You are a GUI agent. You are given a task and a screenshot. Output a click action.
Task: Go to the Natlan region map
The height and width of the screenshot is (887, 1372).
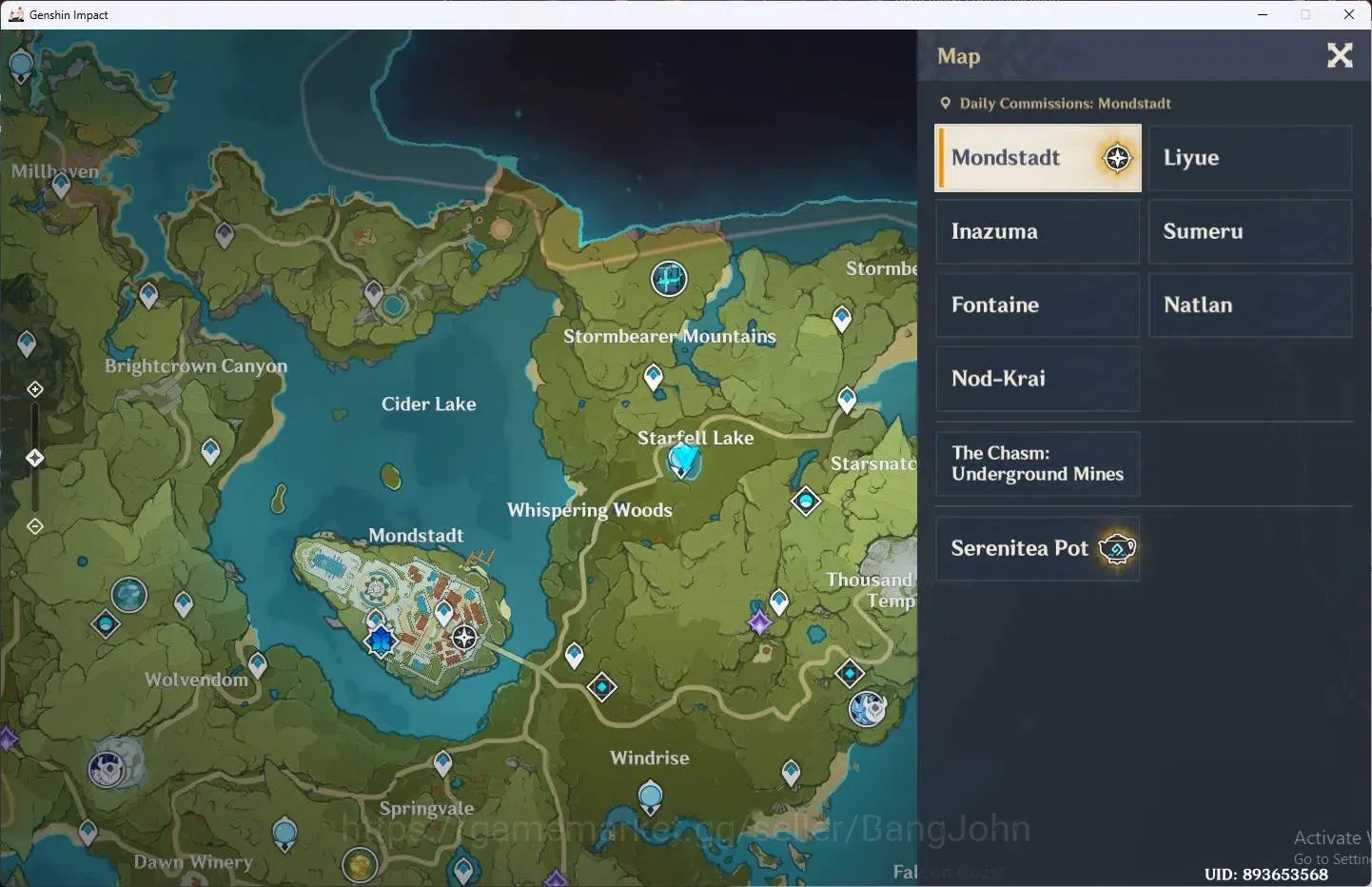(1250, 305)
